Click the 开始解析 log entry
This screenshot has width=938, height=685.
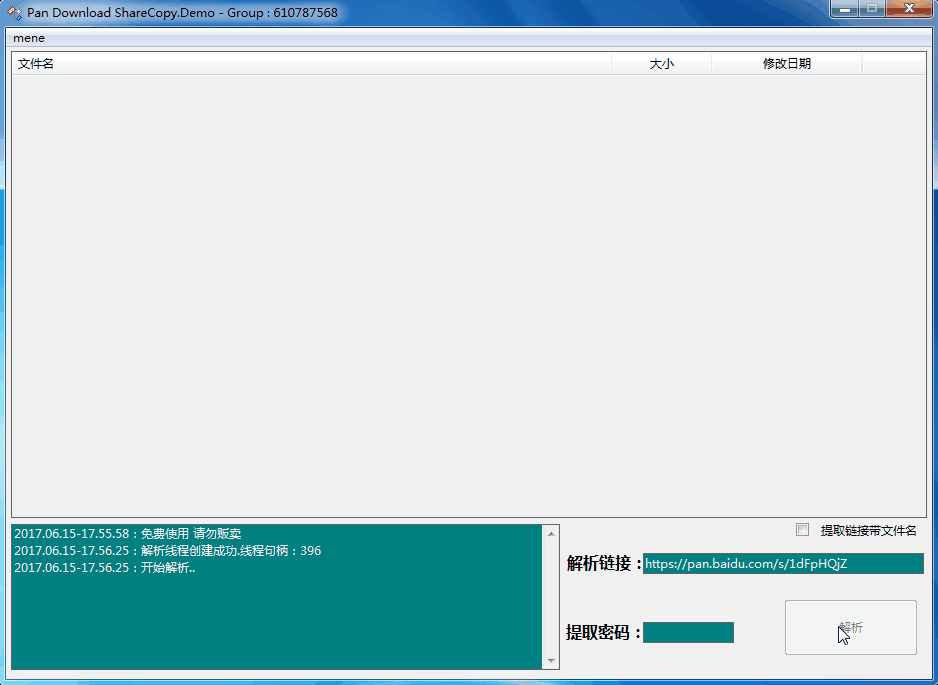(105, 568)
